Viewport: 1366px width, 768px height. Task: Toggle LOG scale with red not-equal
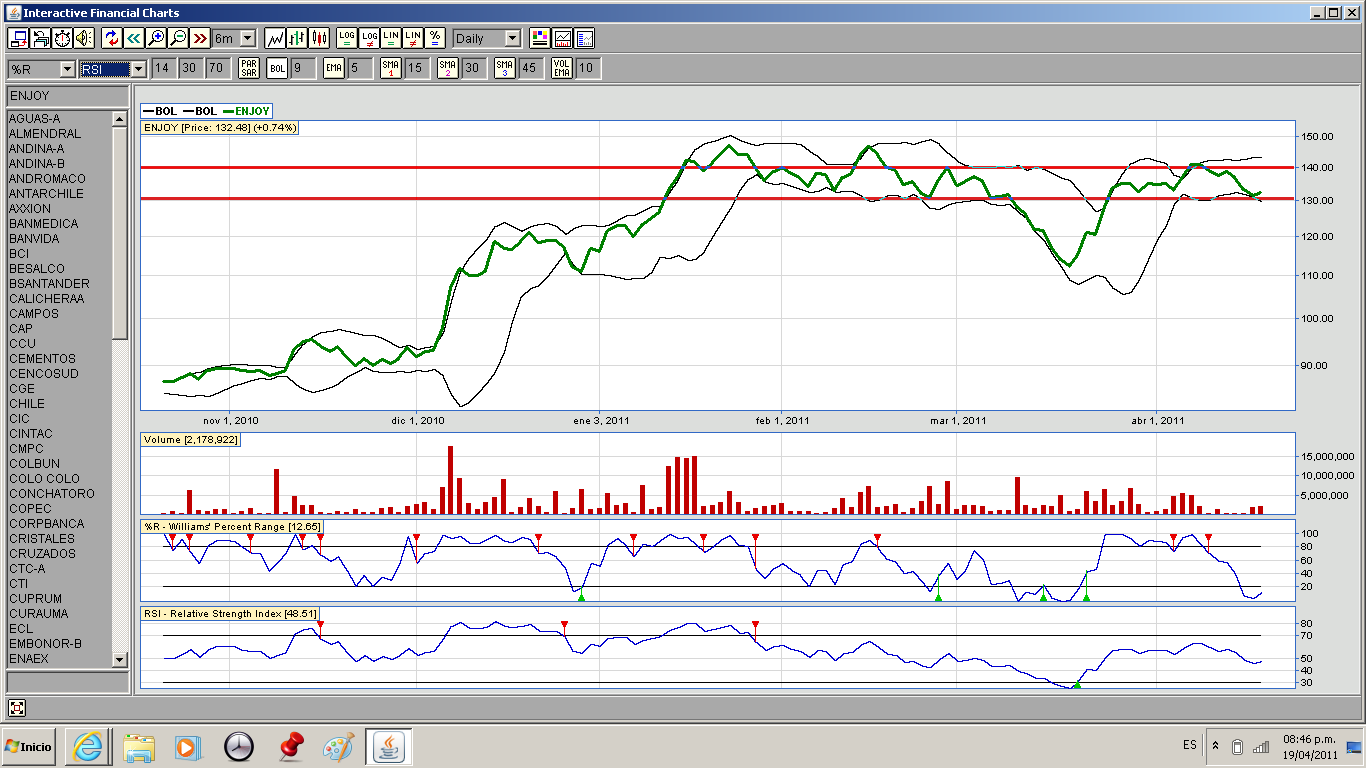(x=369, y=38)
